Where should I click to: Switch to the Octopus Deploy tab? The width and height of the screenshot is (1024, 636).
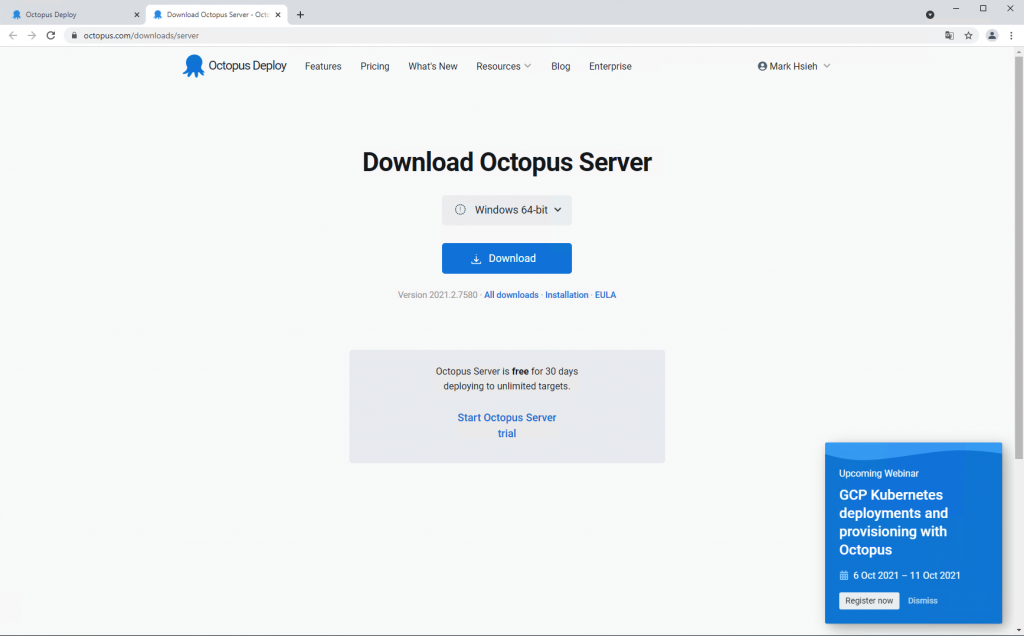tap(72, 14)
